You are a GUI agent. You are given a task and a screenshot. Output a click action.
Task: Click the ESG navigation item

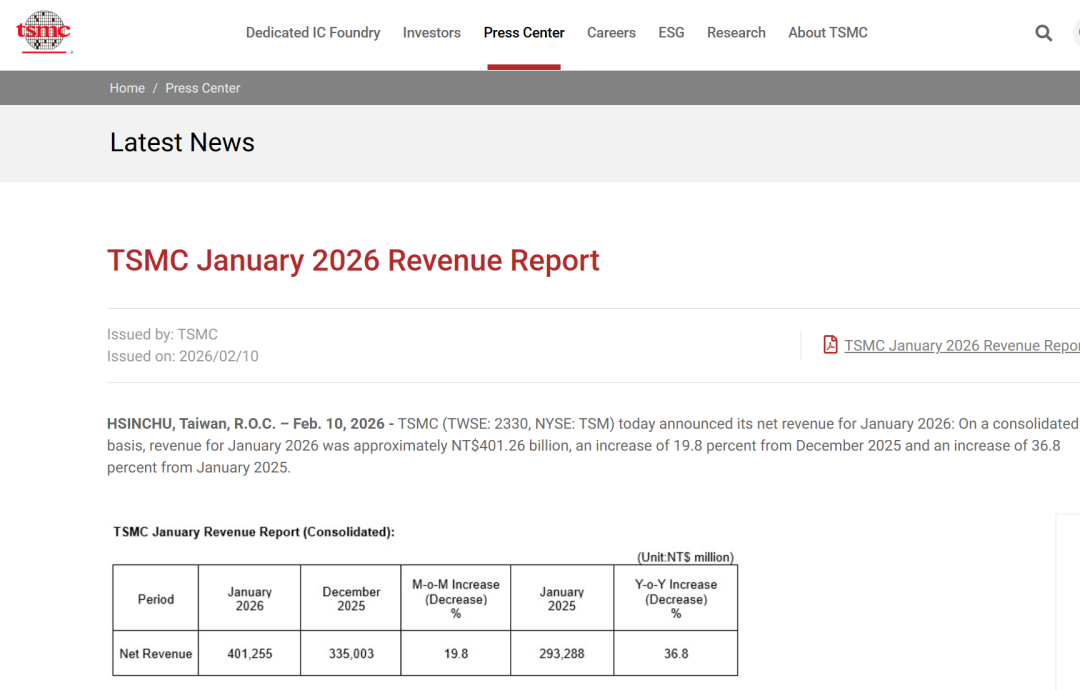(671, 33)
